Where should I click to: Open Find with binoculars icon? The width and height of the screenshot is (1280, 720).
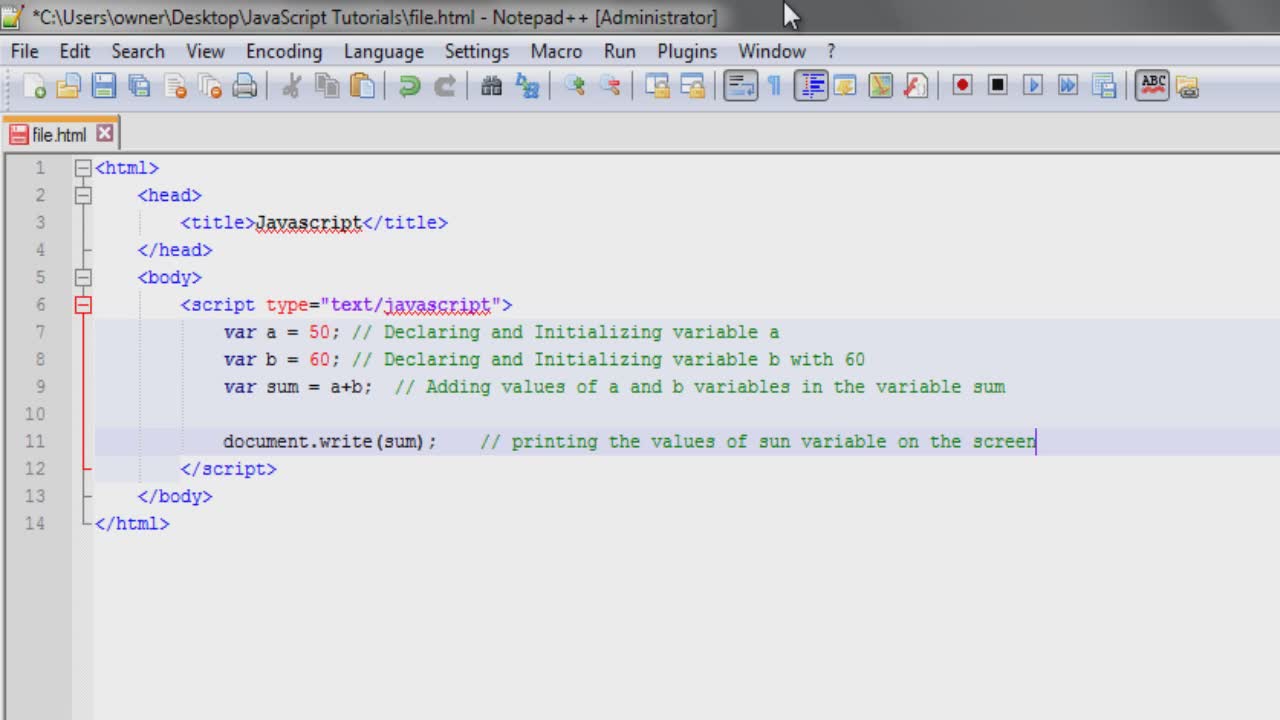pyautogui.click(x=491, y=86)
